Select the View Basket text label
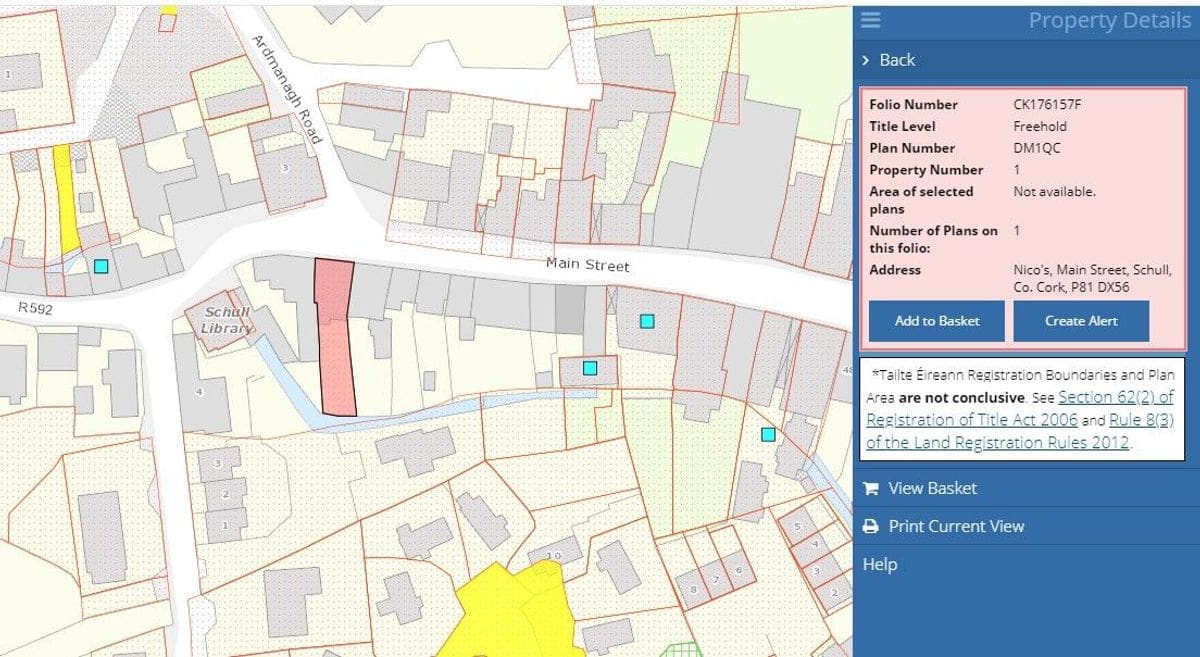The width and height of the screenshot is (1200, 657). (x=932, y=489)
